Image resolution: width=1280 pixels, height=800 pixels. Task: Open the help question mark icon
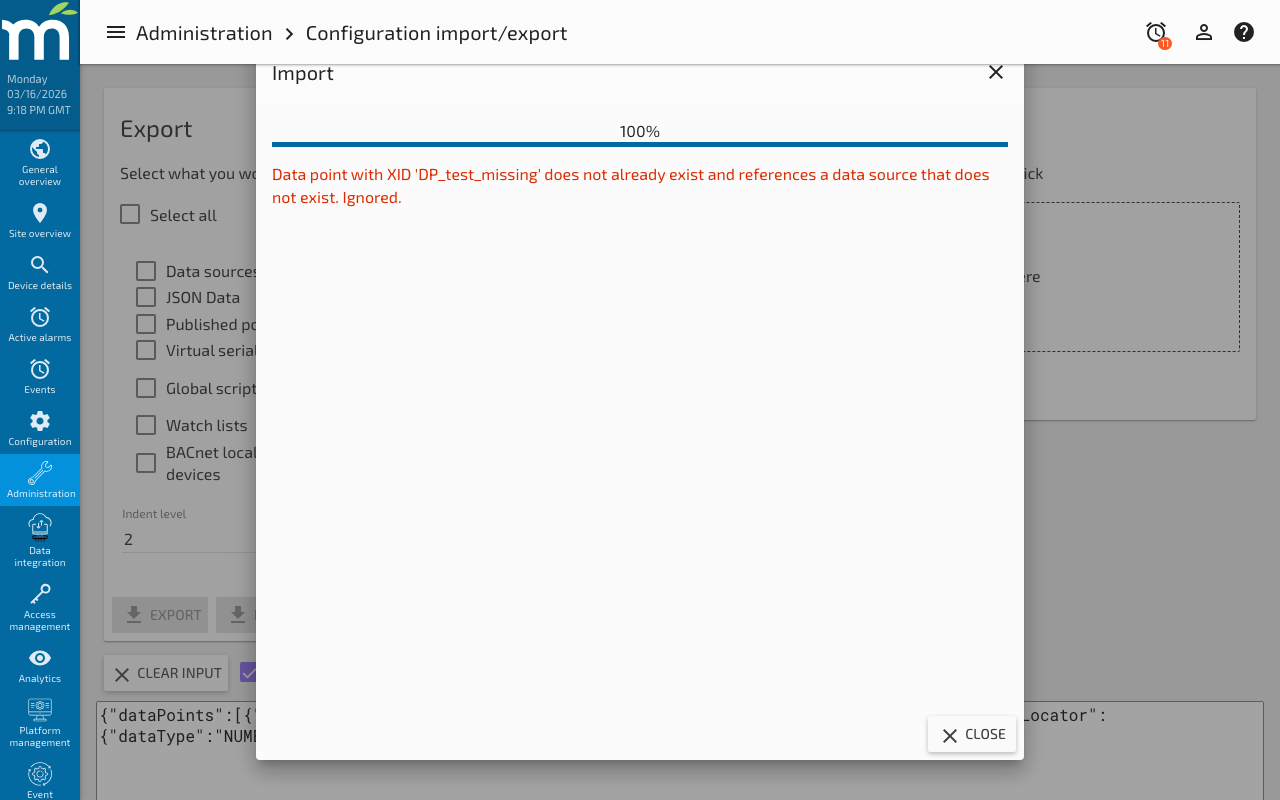(x=1243, y=32)
